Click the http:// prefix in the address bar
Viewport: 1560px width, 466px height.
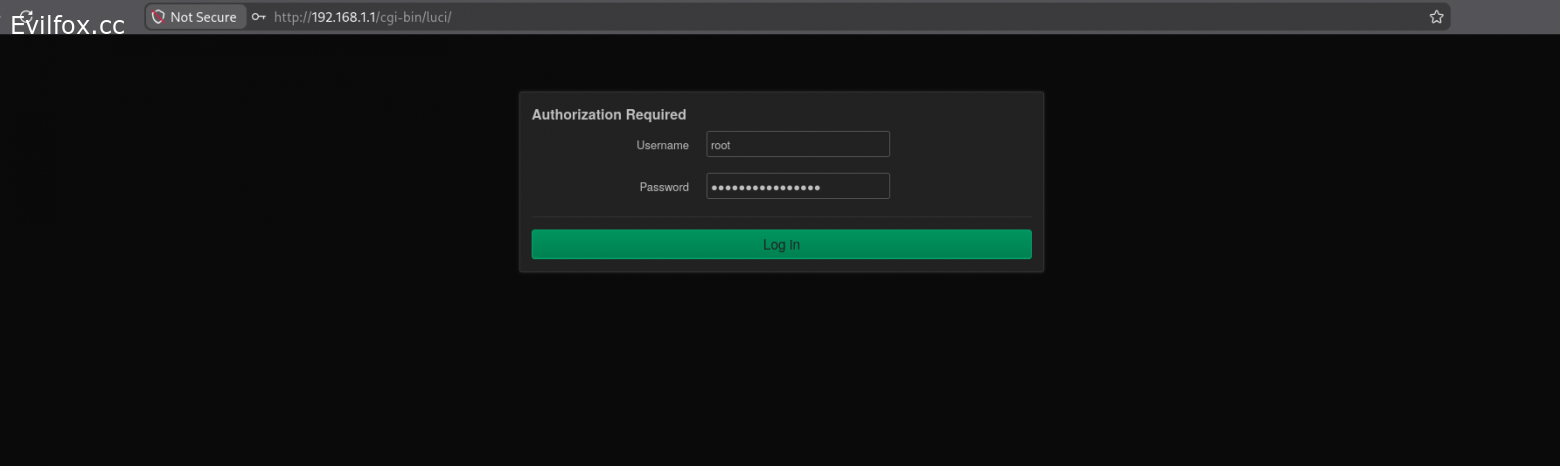[291, 18]
